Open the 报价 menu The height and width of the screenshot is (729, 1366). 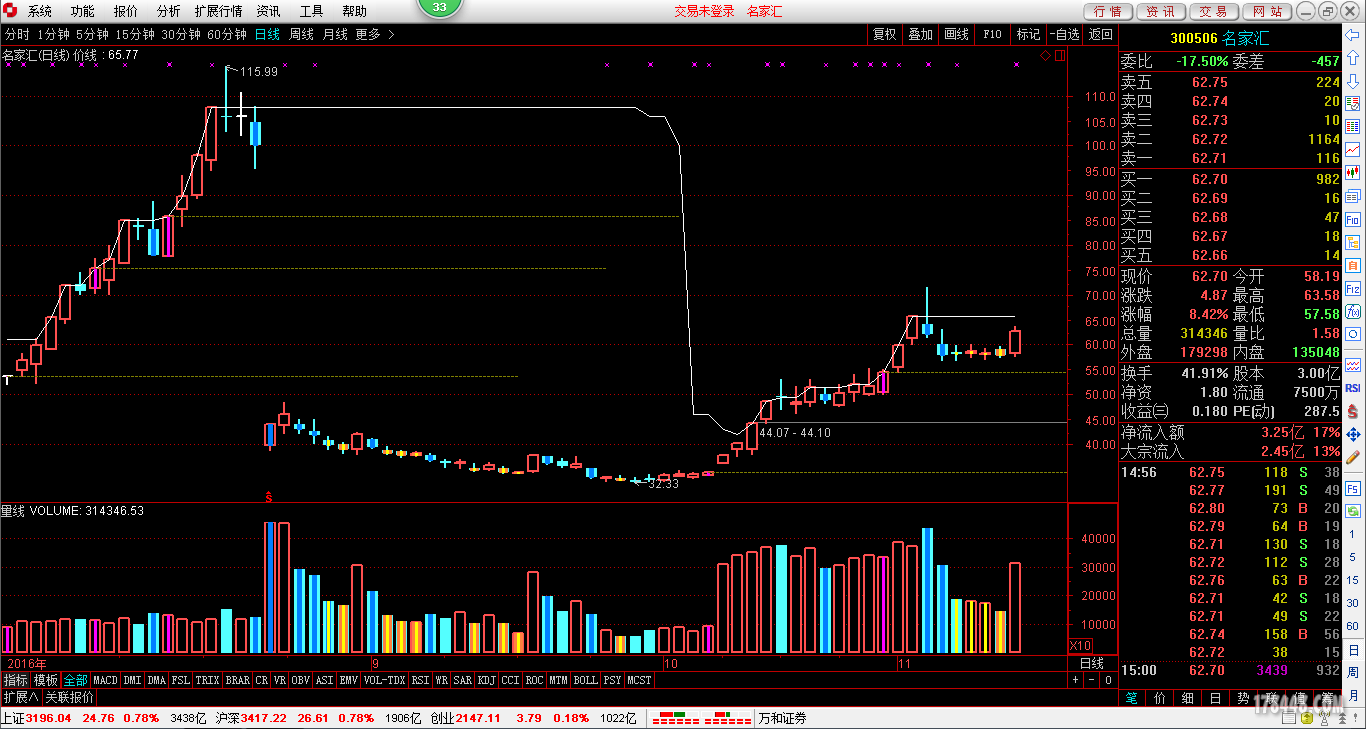click(x=126, y=11)
